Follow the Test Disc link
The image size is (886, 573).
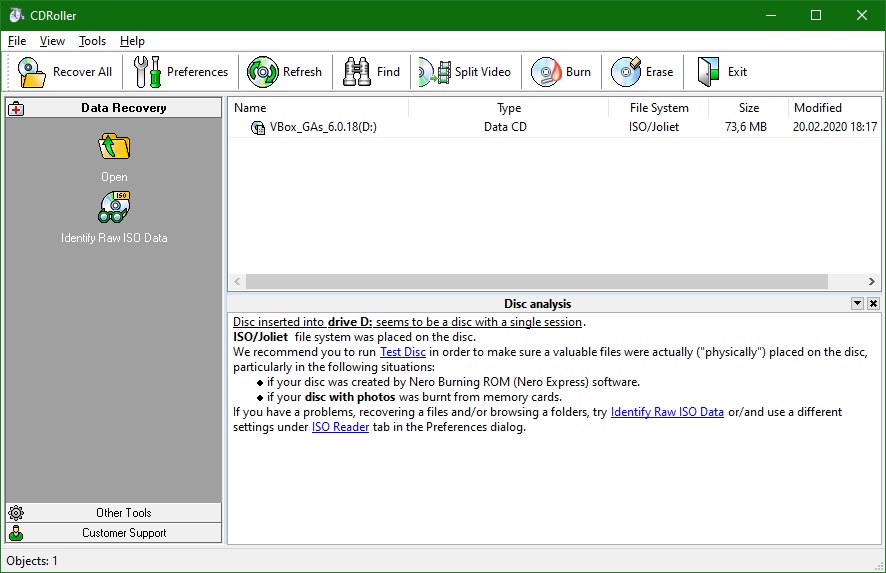click(403, 352)
